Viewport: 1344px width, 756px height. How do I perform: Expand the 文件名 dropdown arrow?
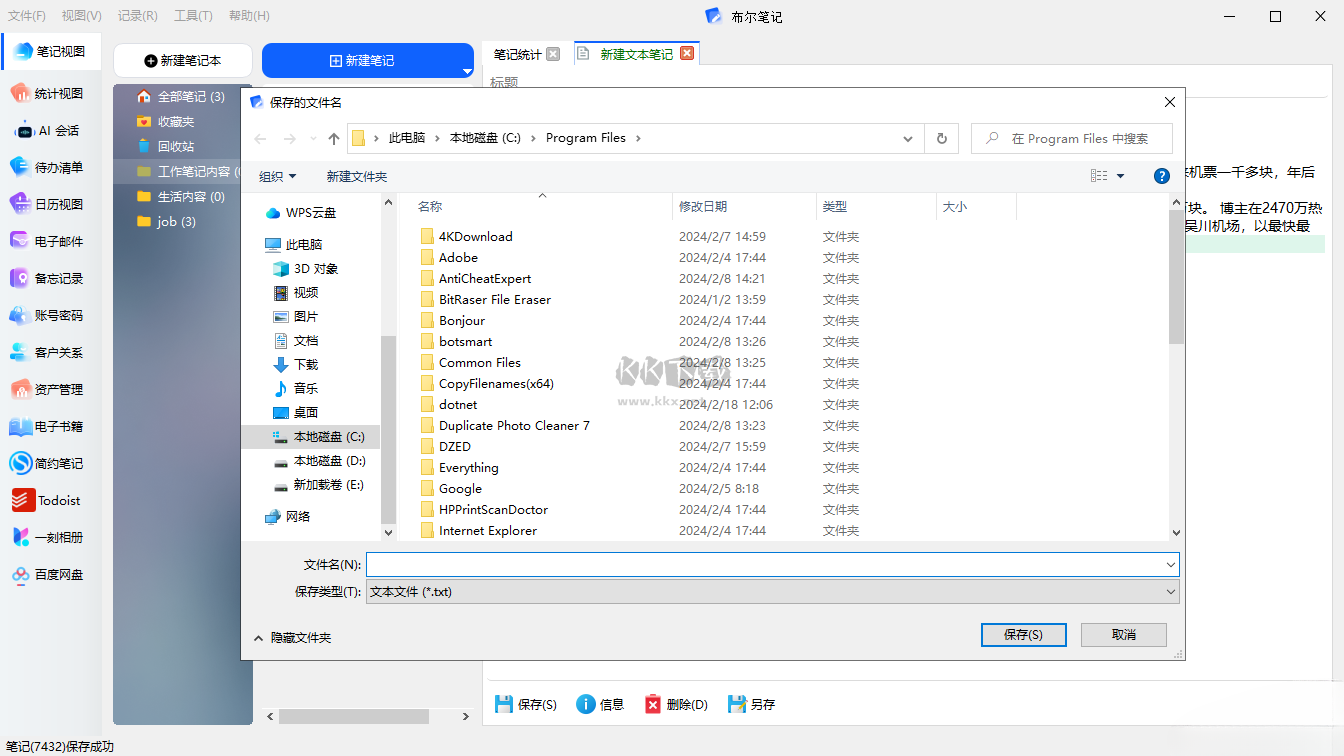[x=1170, y=565]
